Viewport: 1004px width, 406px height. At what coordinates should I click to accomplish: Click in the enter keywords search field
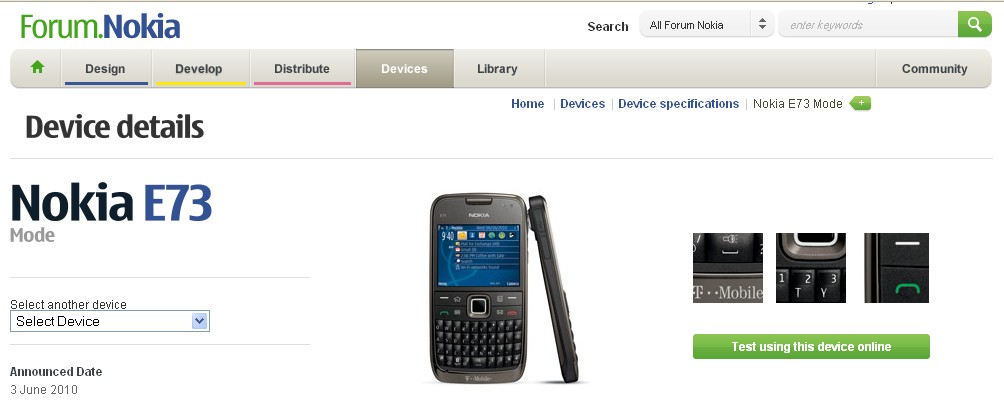pos(868,25)
